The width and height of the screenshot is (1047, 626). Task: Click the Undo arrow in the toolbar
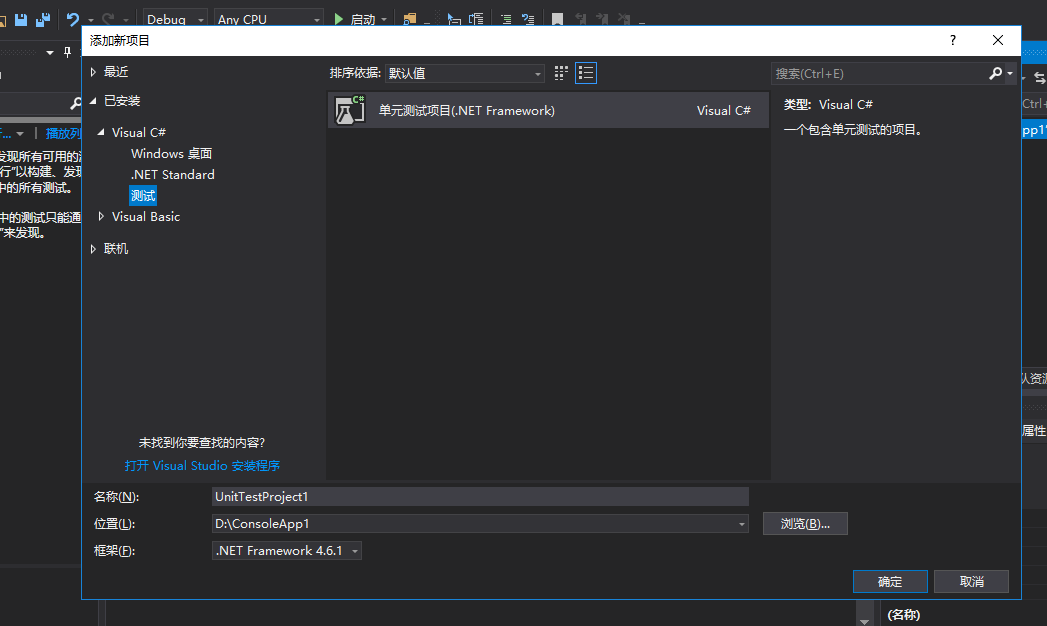tap(73, 19)
